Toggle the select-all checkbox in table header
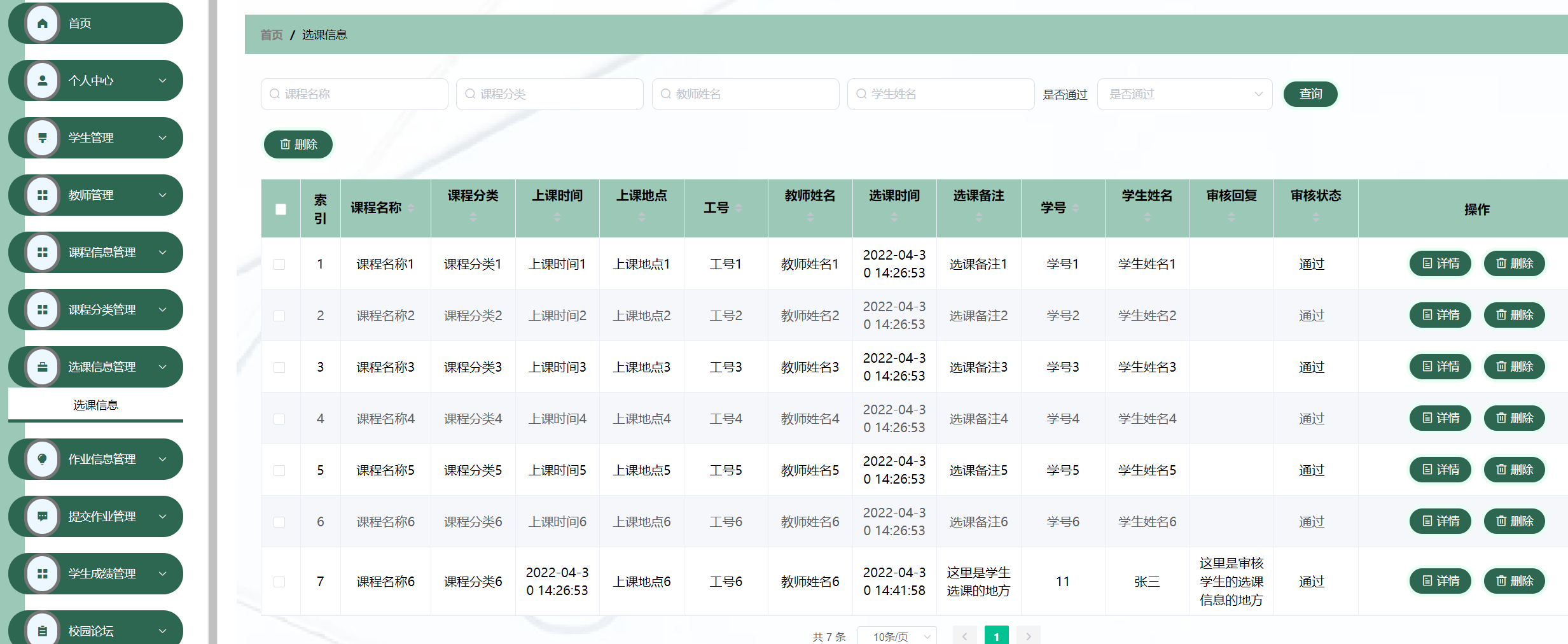1568x644 pixels. (x=280, y=208)
